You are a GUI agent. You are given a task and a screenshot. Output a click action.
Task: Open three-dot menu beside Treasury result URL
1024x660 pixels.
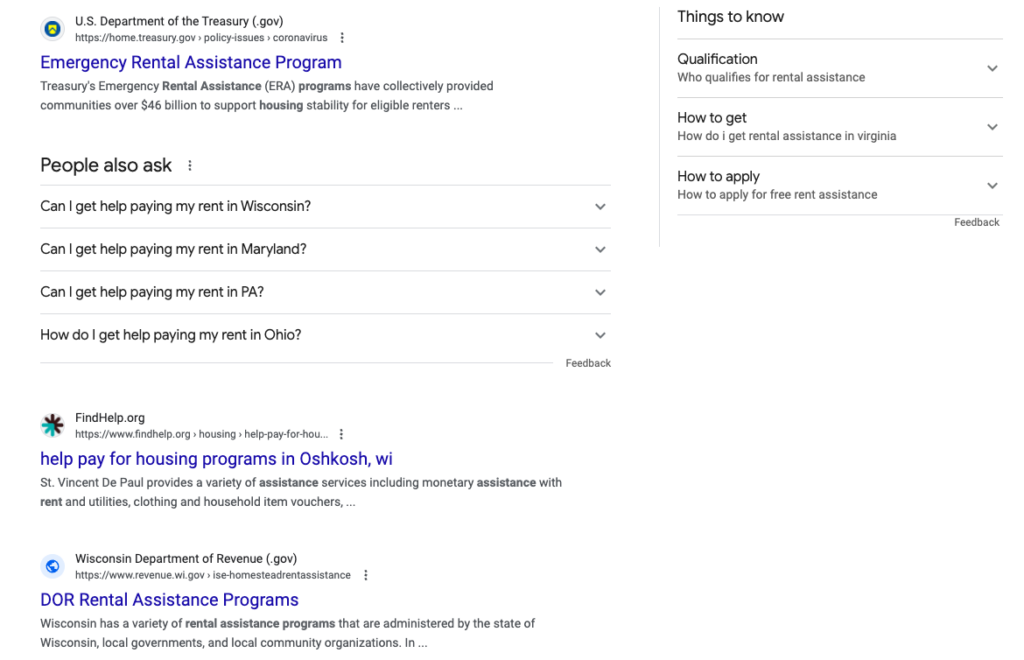coord(342,38)
